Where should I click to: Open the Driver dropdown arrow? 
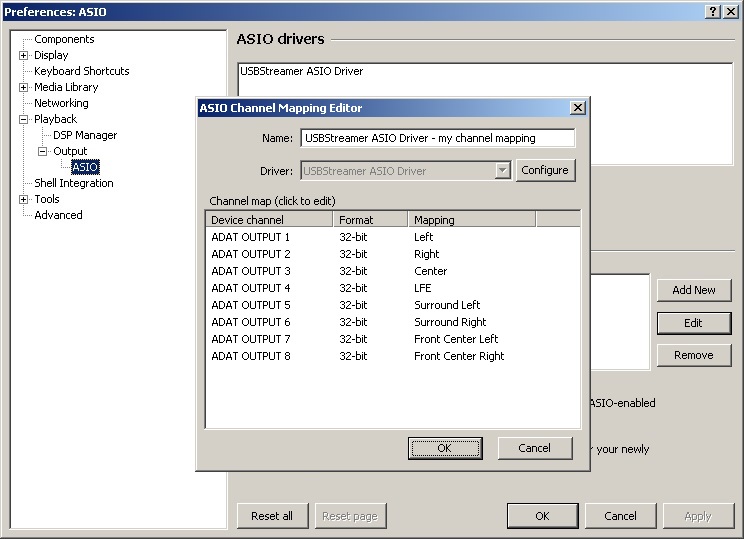click(503, 171)
